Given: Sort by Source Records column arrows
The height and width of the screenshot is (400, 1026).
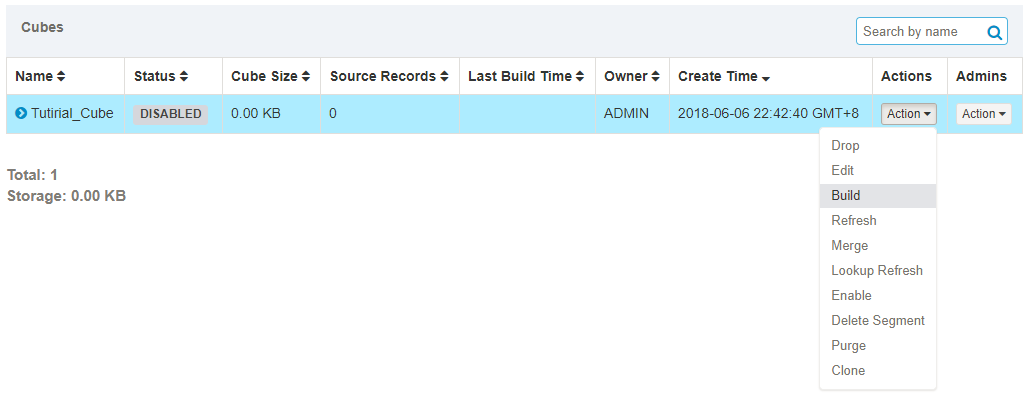Looking at the screenshot, I should pyautogui.click(x=444, y=77).
